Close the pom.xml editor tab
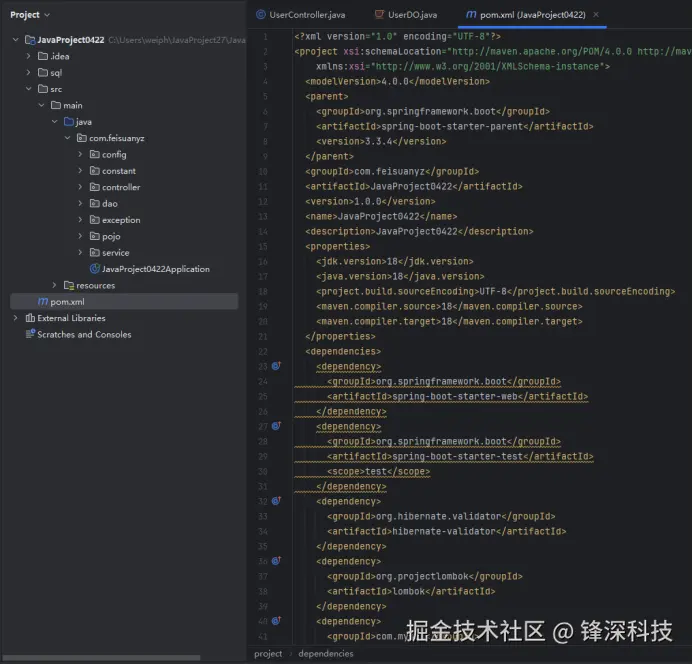 596,15
